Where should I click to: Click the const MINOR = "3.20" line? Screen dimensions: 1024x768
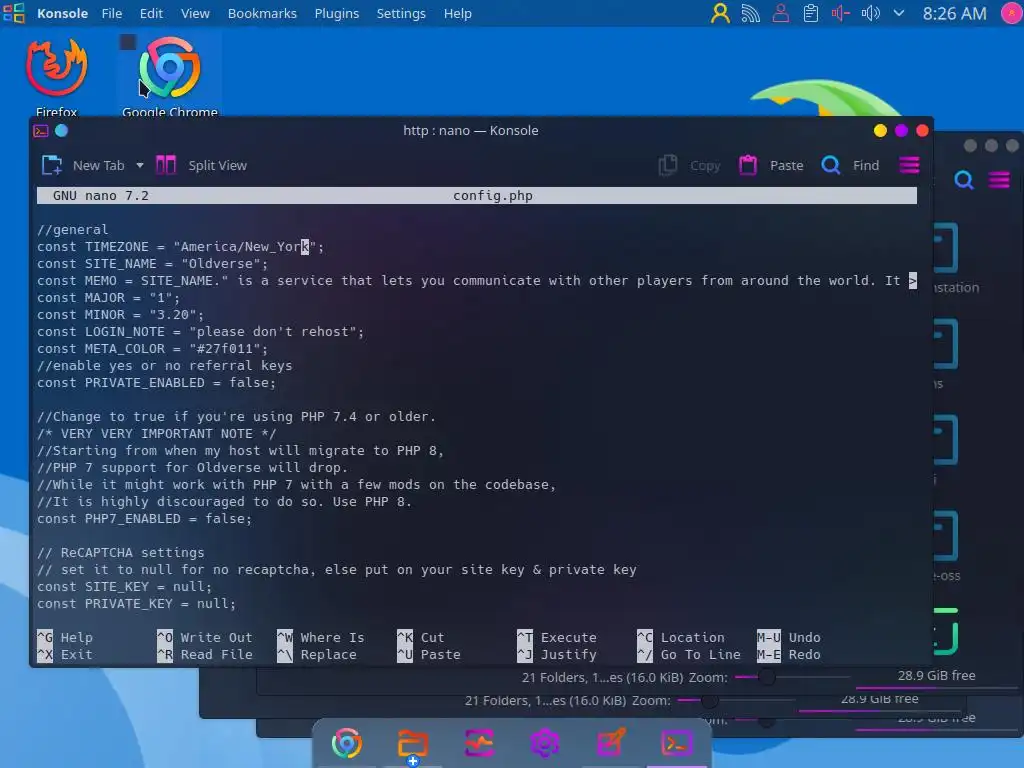click(121, 315)
